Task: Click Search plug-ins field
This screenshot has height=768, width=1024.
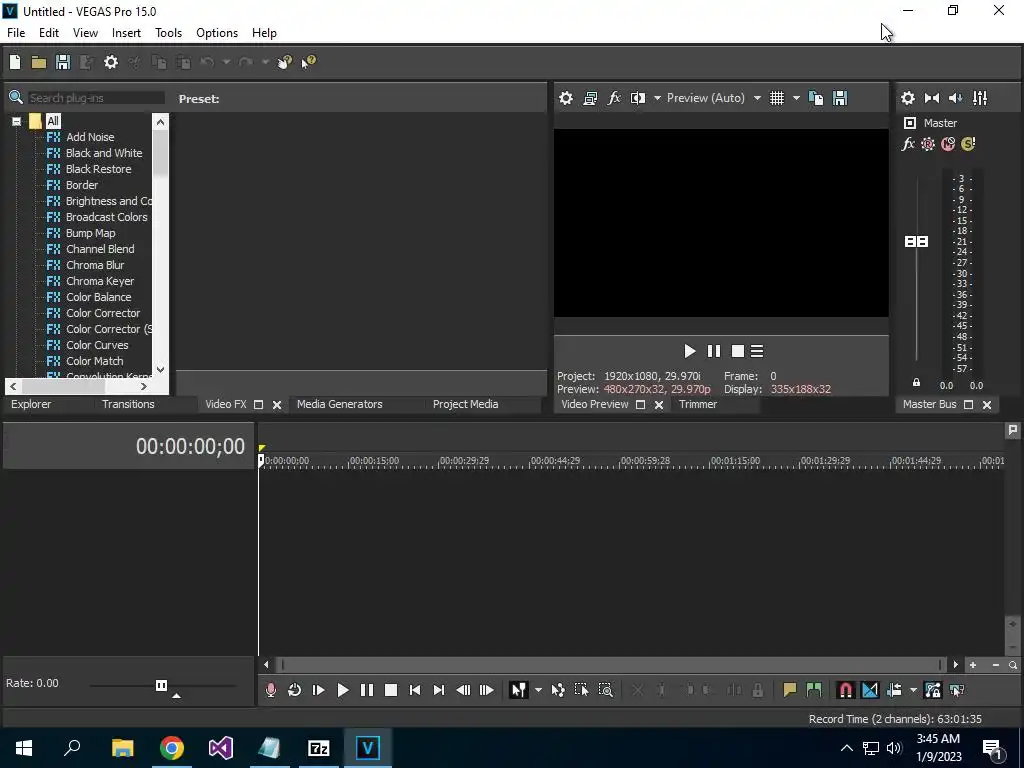Action: click(96, 98)
